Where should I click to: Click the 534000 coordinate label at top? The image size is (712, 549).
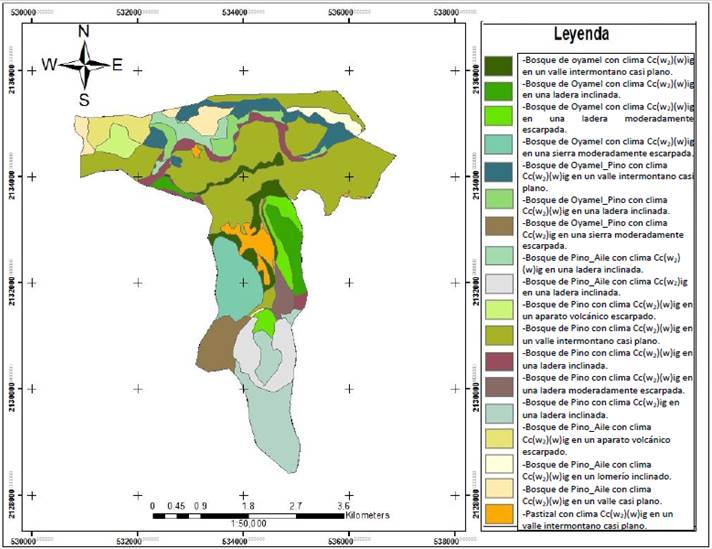tap(240, 12)
